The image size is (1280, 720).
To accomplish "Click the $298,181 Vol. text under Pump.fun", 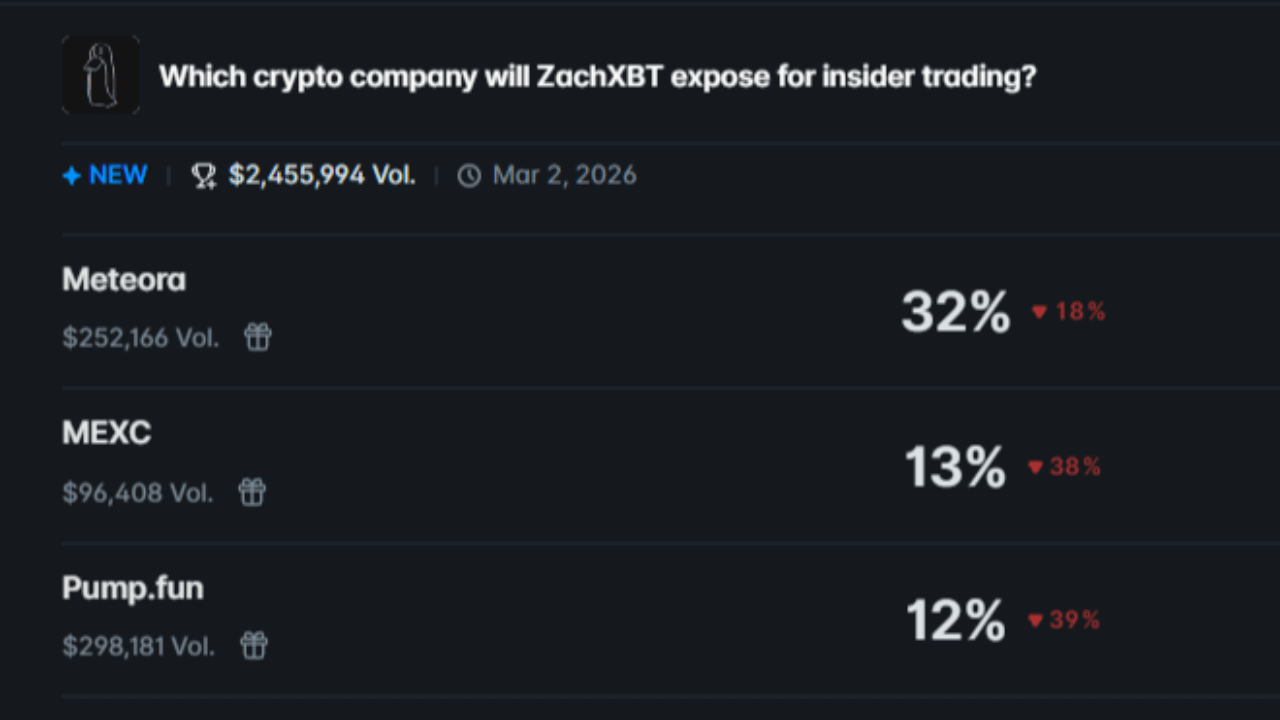I will tap(138, 646).
